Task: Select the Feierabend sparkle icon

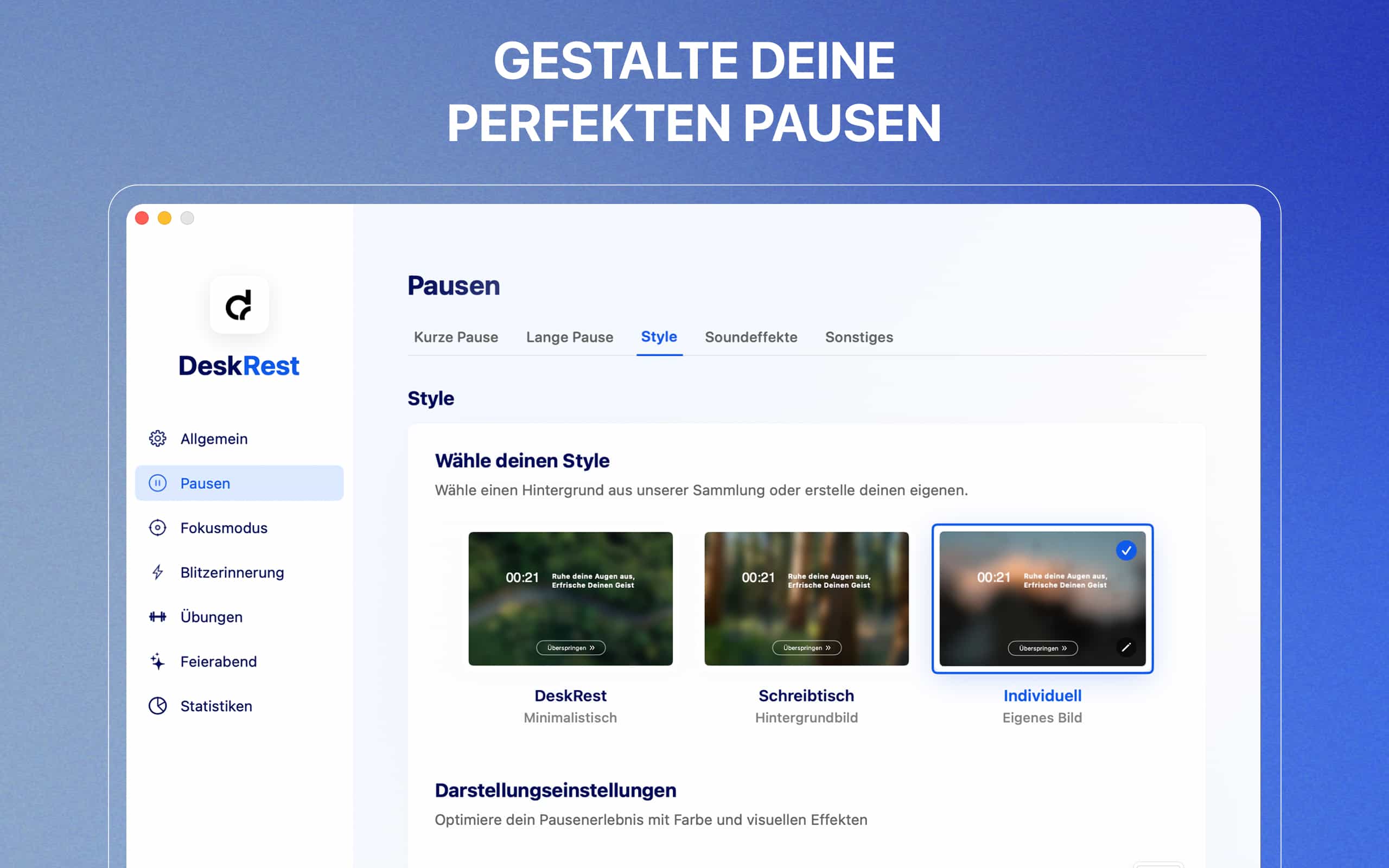Action: pos(157,661)
